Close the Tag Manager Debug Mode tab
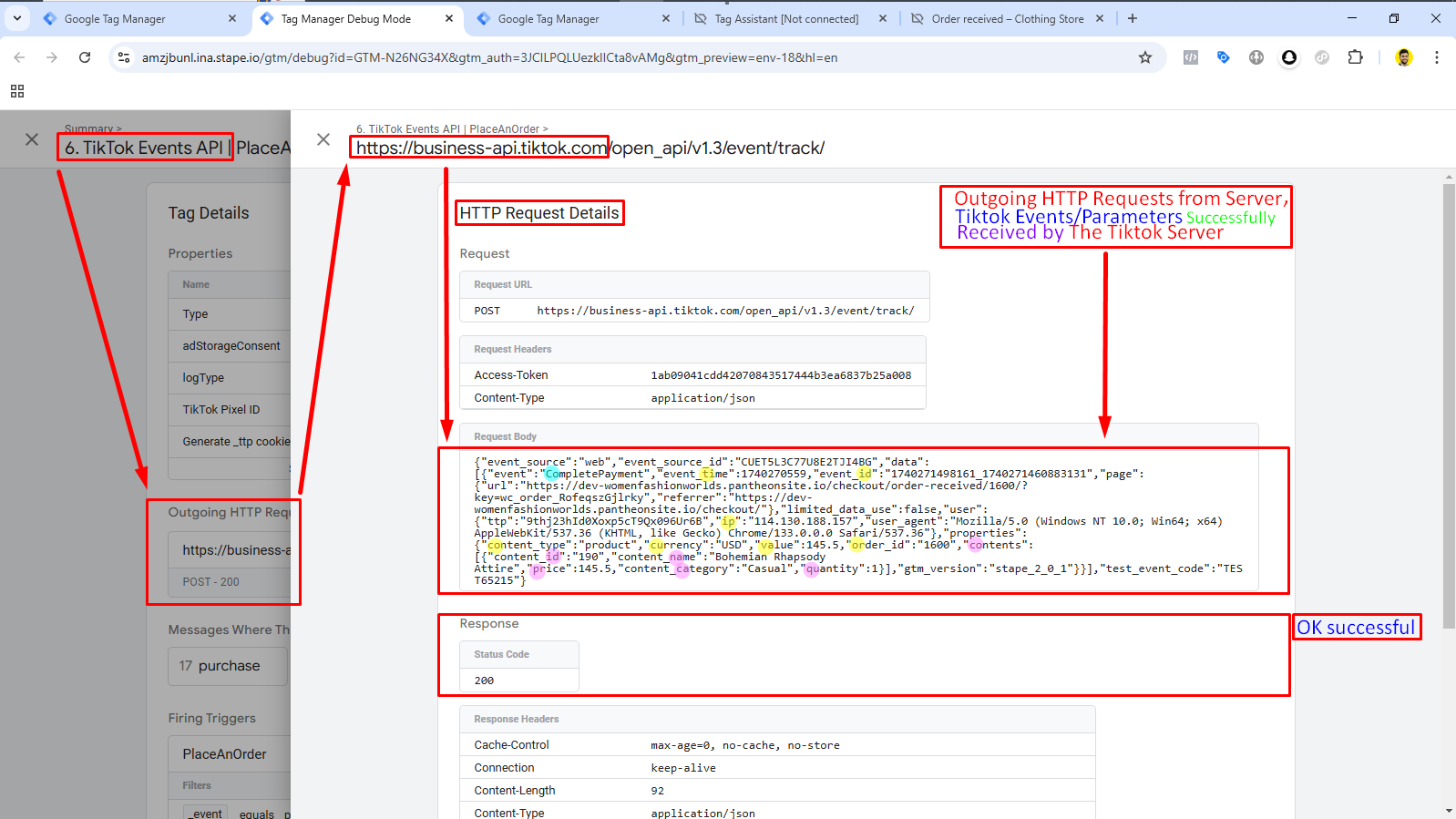 (449, 18)
